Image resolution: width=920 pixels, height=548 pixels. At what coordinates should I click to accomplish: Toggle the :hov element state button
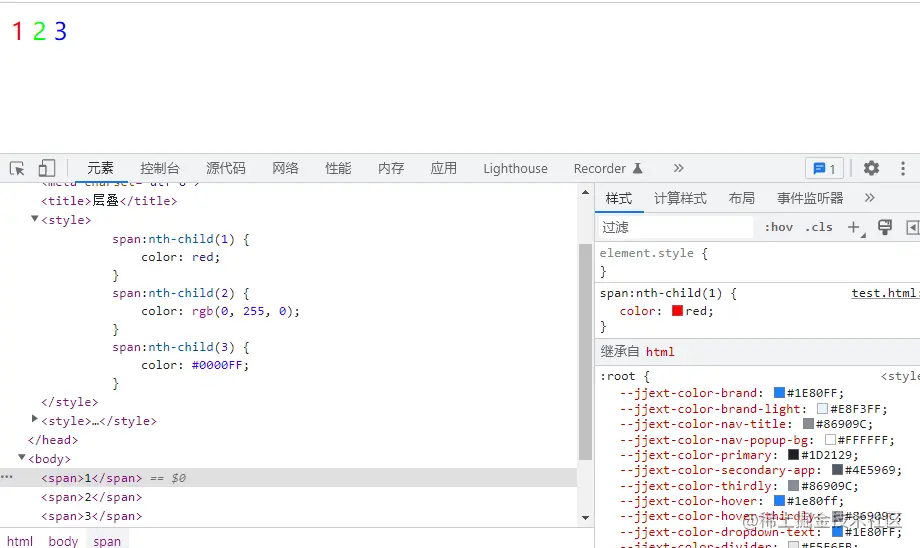point(779,227)
